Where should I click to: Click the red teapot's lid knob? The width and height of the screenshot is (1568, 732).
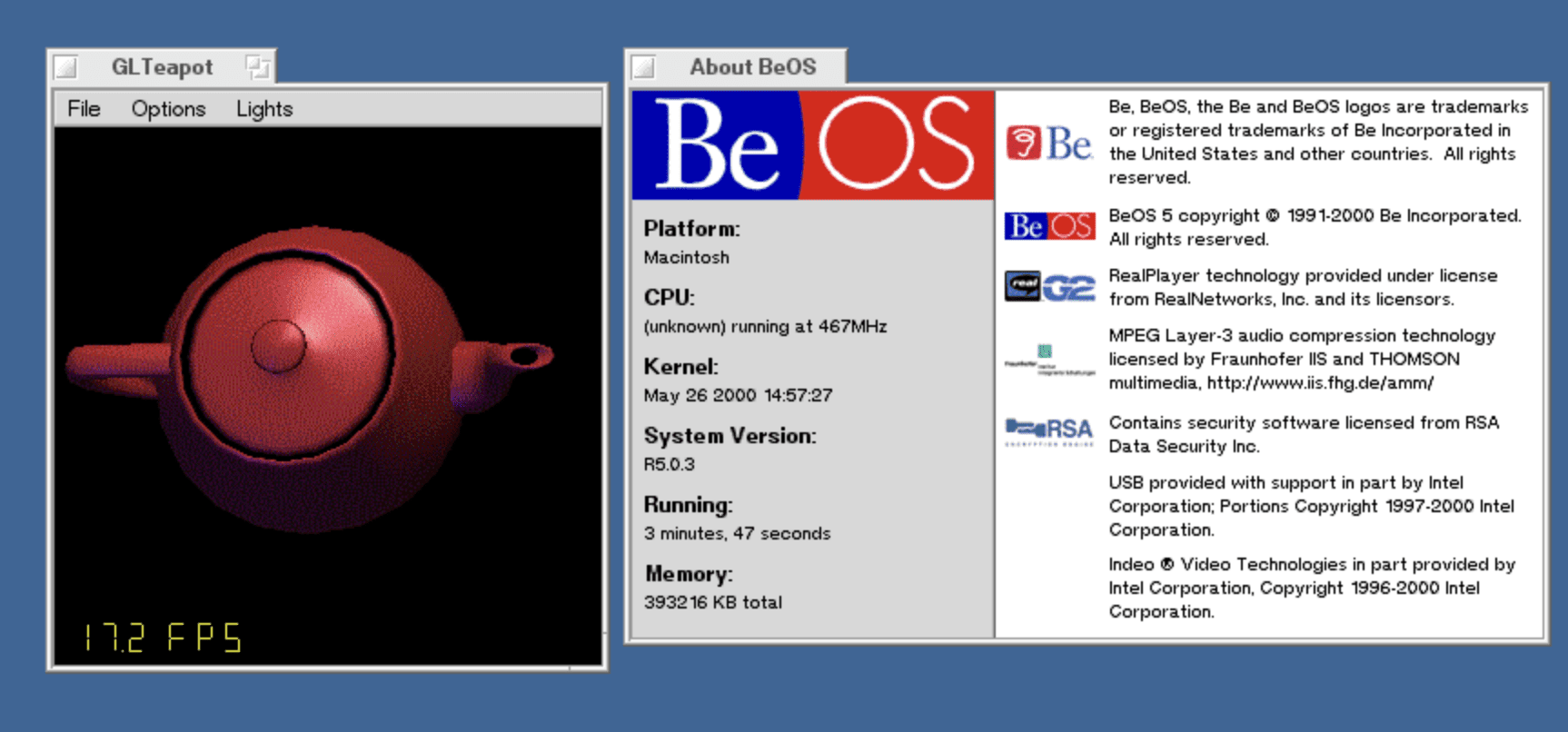tap(279, 346)
